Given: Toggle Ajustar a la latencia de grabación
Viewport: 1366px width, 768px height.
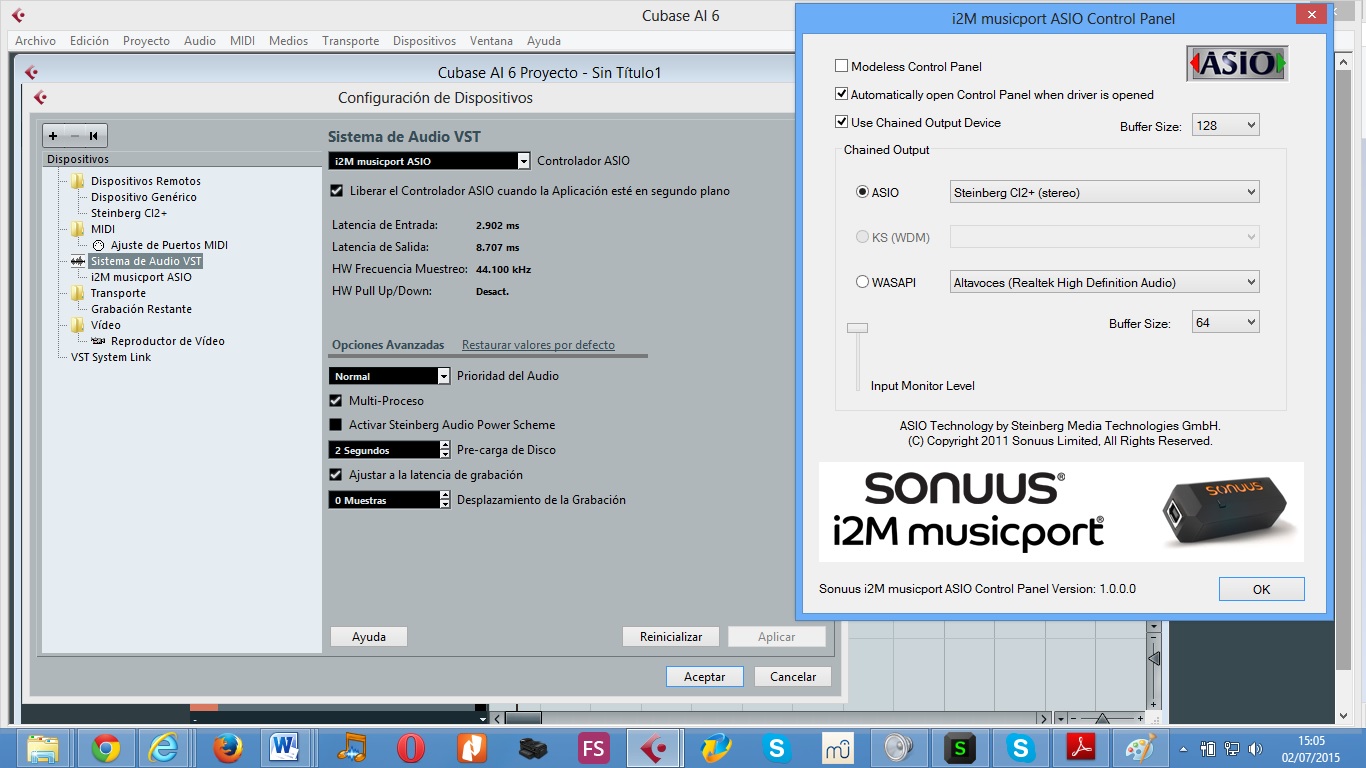Looking at the screenshot, I should click(336, 475).
